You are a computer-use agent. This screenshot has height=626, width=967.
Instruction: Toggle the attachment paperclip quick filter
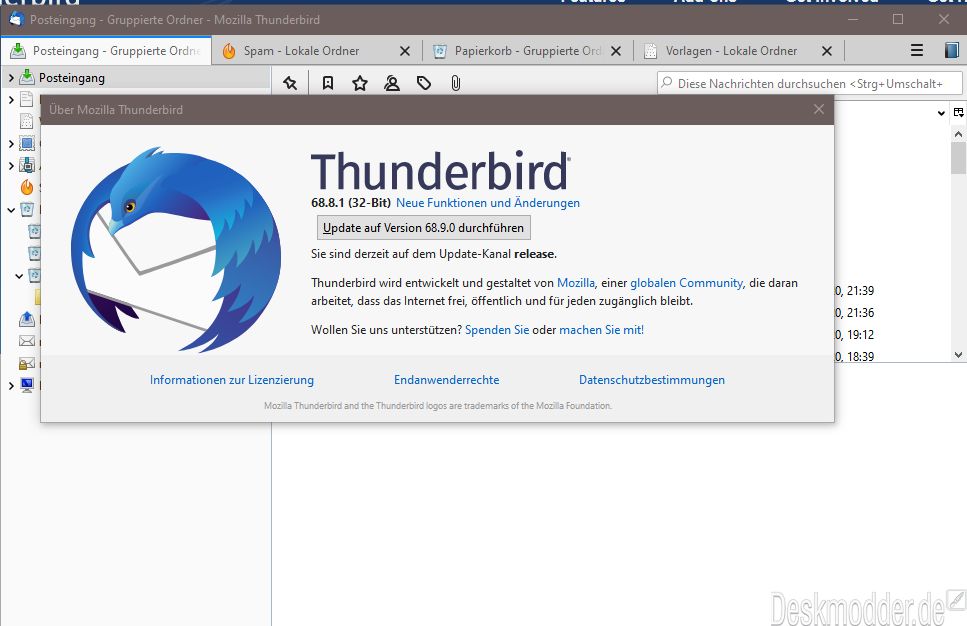(456, 83)
